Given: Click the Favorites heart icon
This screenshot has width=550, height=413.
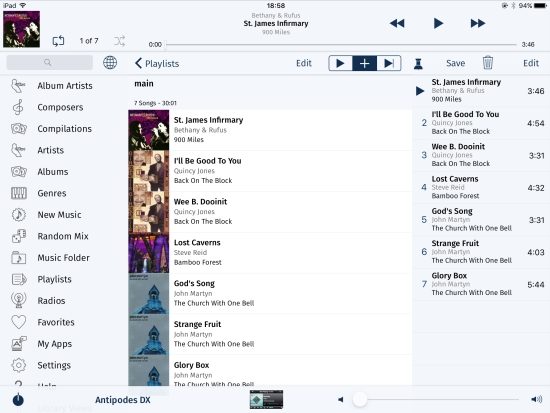Looking at the screenshot, I should (x=19, y=322).
